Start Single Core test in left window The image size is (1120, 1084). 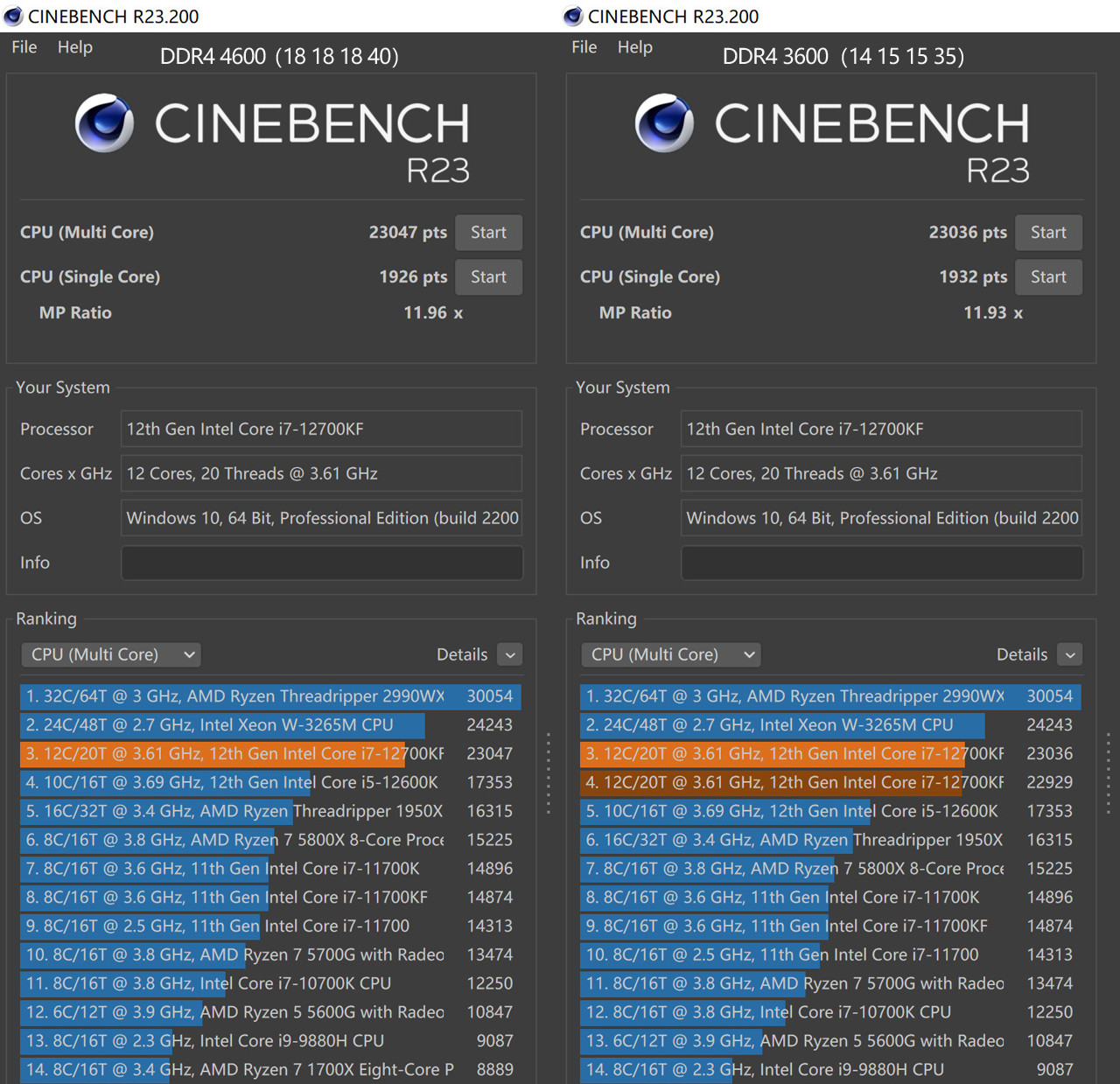tap(488, 277)
